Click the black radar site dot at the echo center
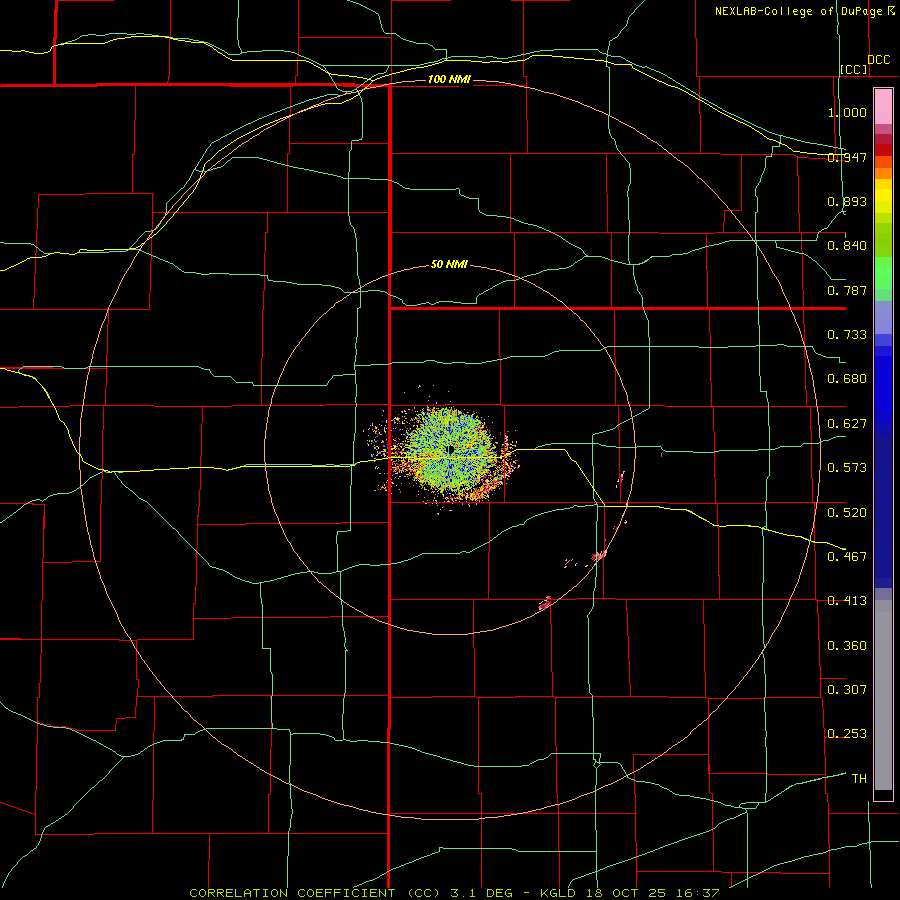This screenshot has width=900, height=900. (451, 449)
